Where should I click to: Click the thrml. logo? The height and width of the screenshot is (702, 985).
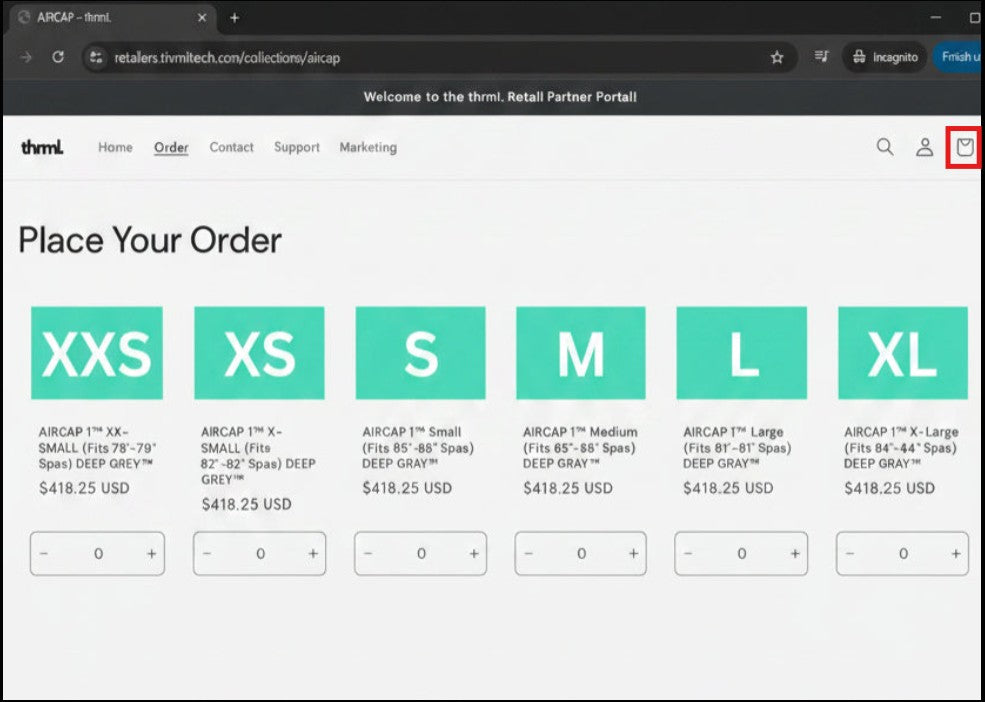pyautogui.click(x=42, y=147)
